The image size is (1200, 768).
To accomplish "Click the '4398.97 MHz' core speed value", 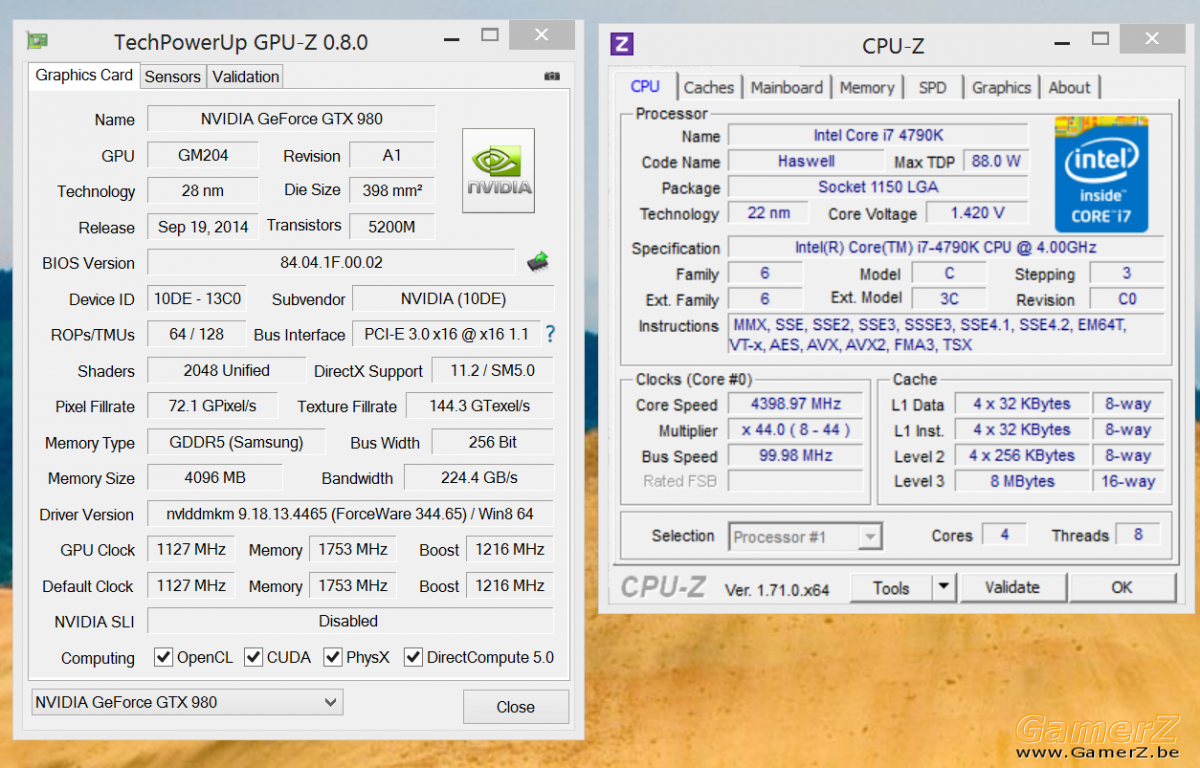I will pos(796,404).
